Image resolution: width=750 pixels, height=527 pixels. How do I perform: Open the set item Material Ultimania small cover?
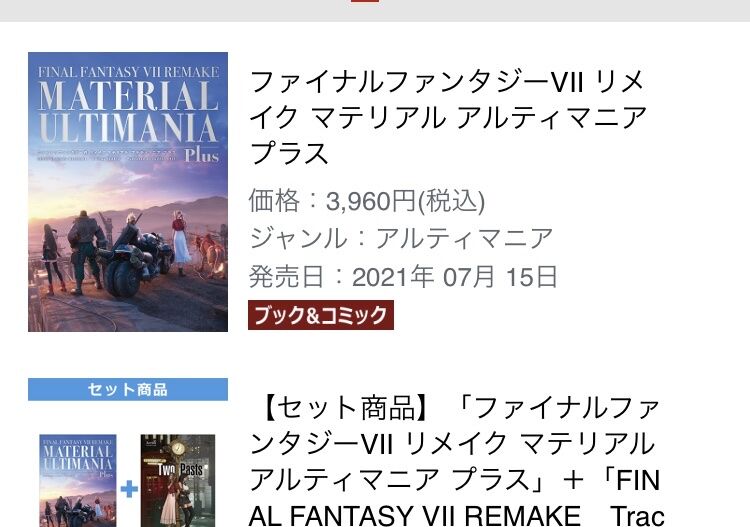pyautogui.click(x=78, y=481)
